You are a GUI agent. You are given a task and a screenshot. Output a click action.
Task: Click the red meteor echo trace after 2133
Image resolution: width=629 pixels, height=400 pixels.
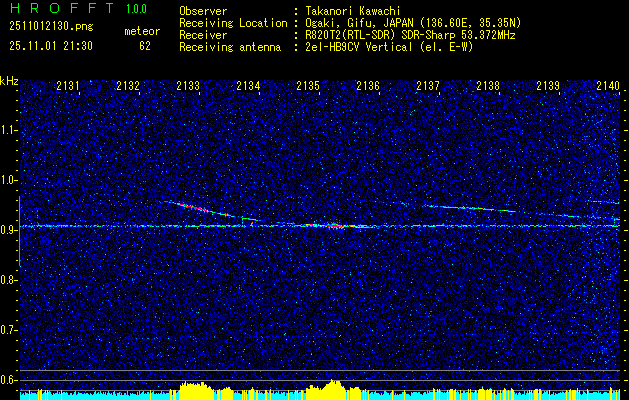pos(193,207)
